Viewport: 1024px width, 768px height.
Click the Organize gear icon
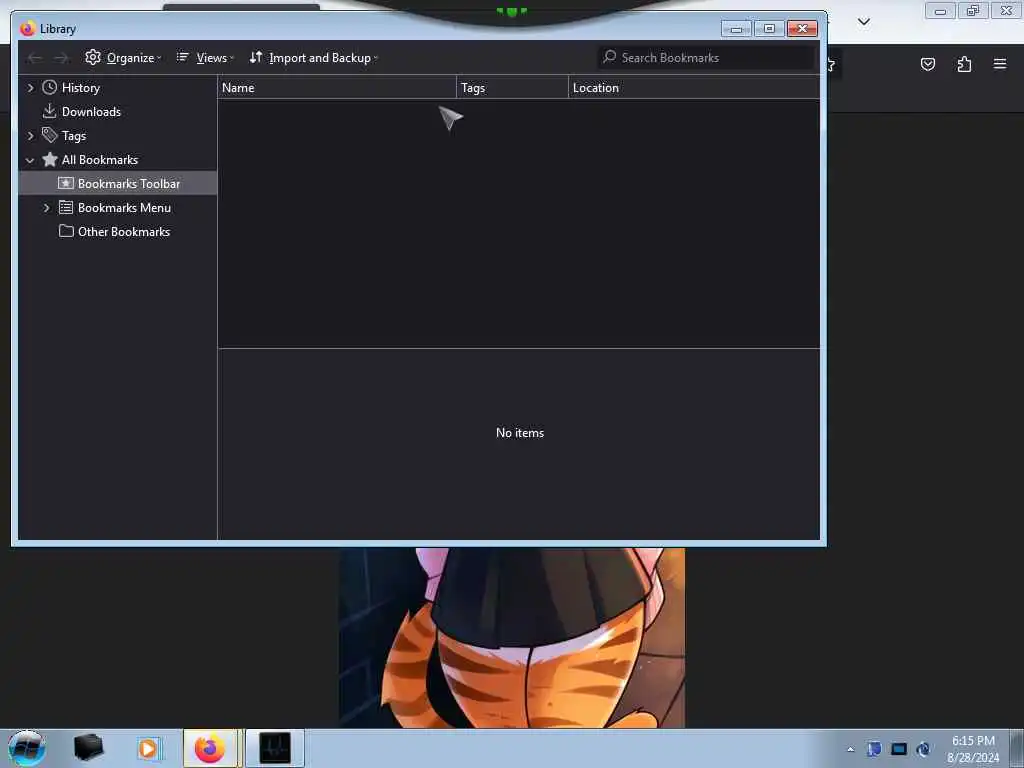click(x=93, y=57)
